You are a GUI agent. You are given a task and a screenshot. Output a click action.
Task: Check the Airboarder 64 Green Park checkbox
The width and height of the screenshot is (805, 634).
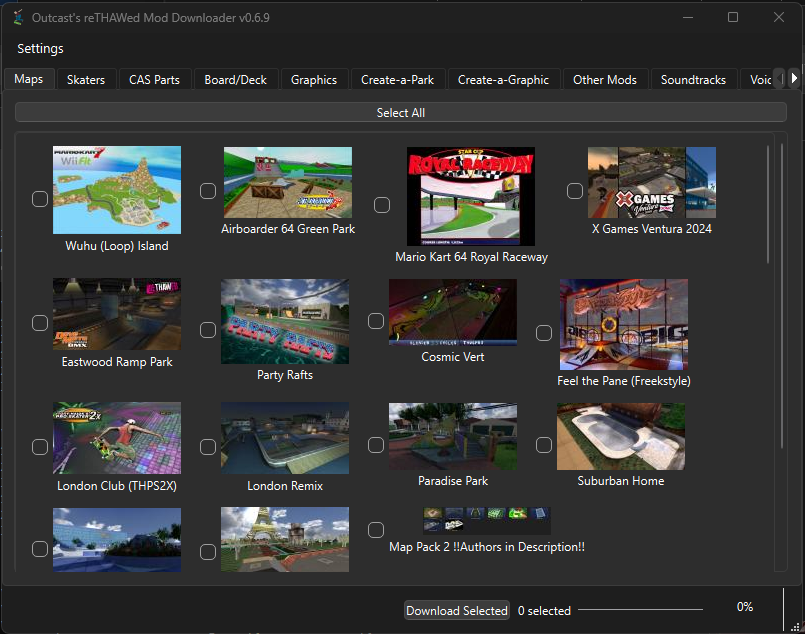(x=208, y=191)
